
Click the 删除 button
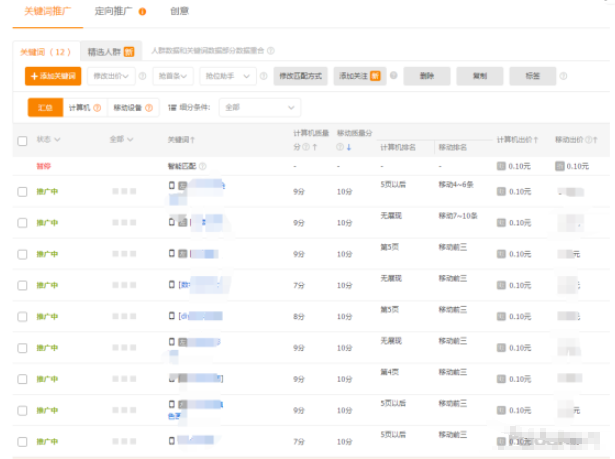(428, 76)
